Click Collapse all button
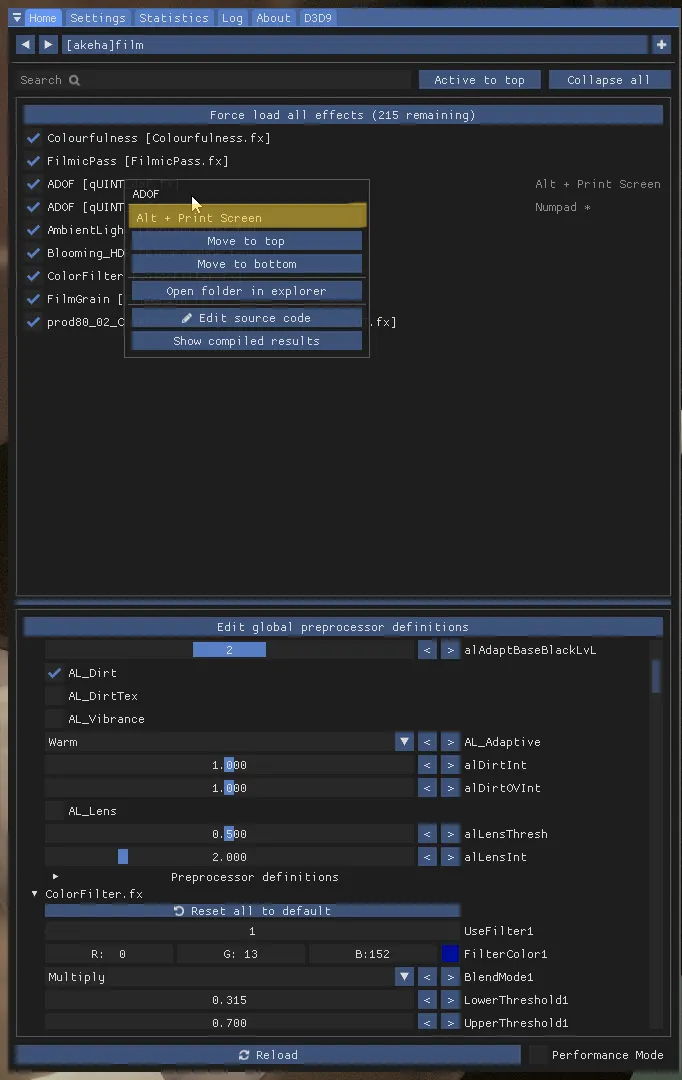The image size is (682, 1080). 609,80
